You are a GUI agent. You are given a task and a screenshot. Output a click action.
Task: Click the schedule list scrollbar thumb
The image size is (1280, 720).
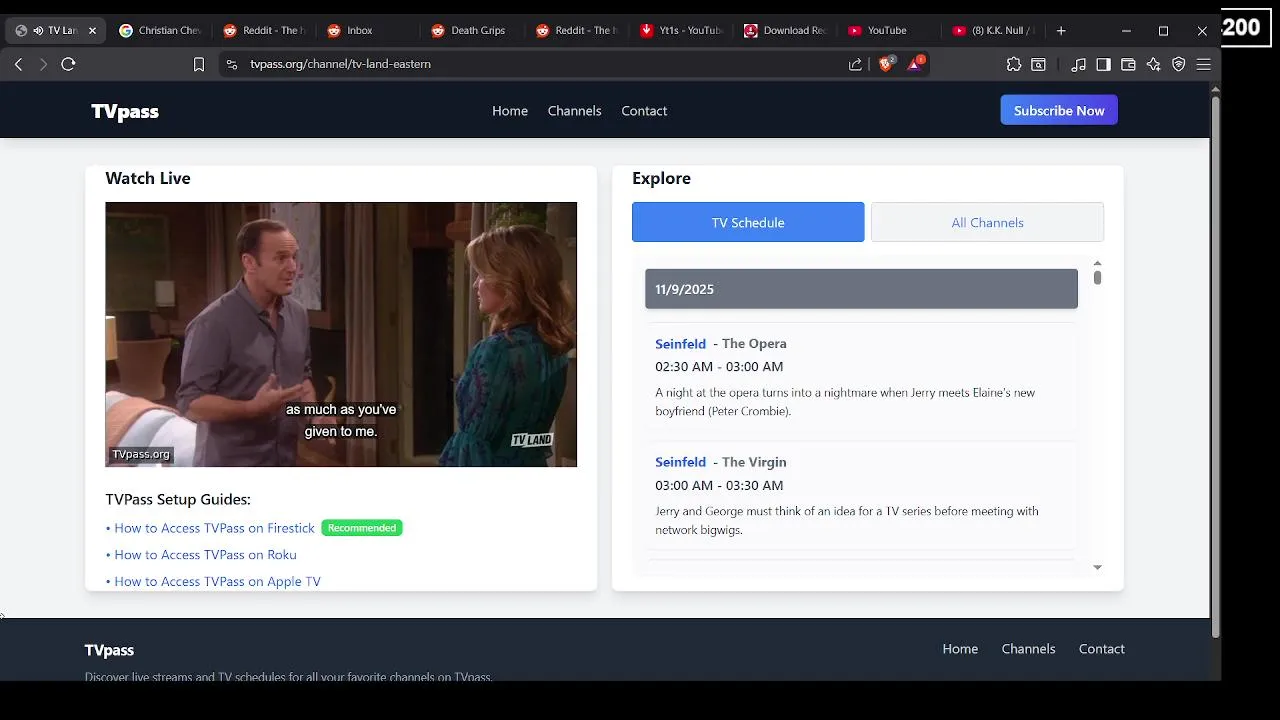tap(1097, 278)
